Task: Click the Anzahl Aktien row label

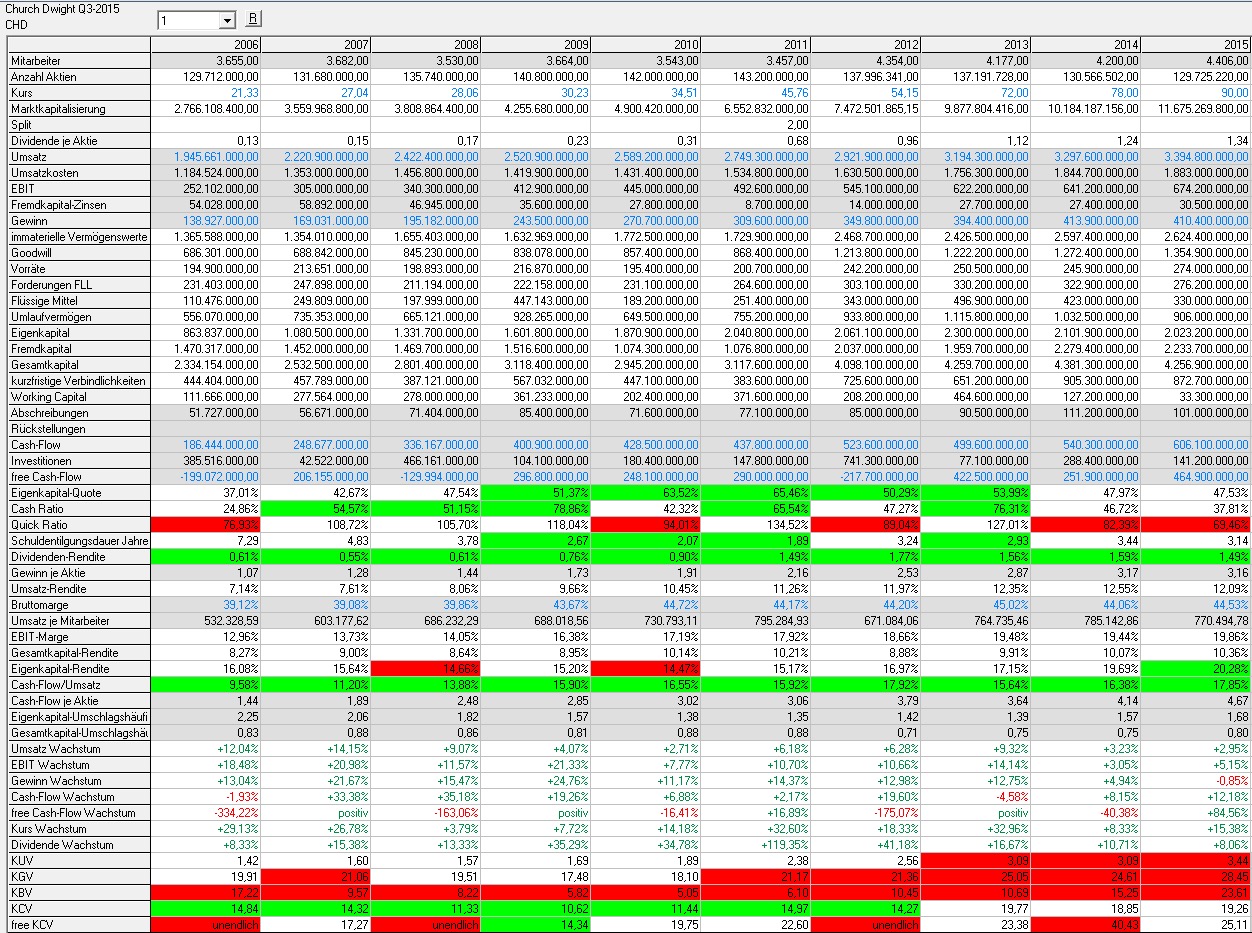Action: tap(79, 77)
